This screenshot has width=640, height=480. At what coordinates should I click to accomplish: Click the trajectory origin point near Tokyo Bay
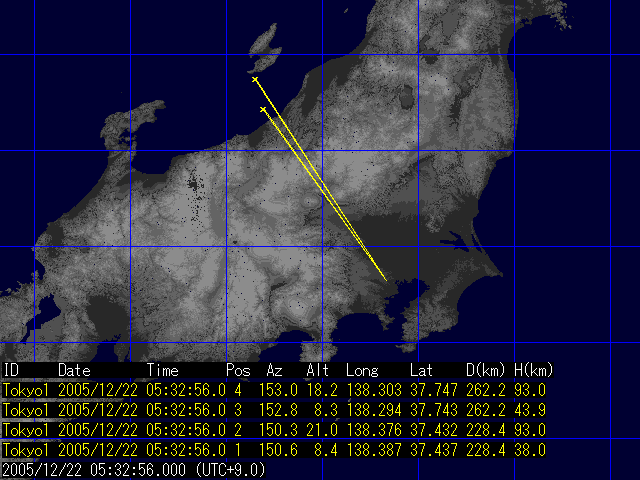pos(386,280)
